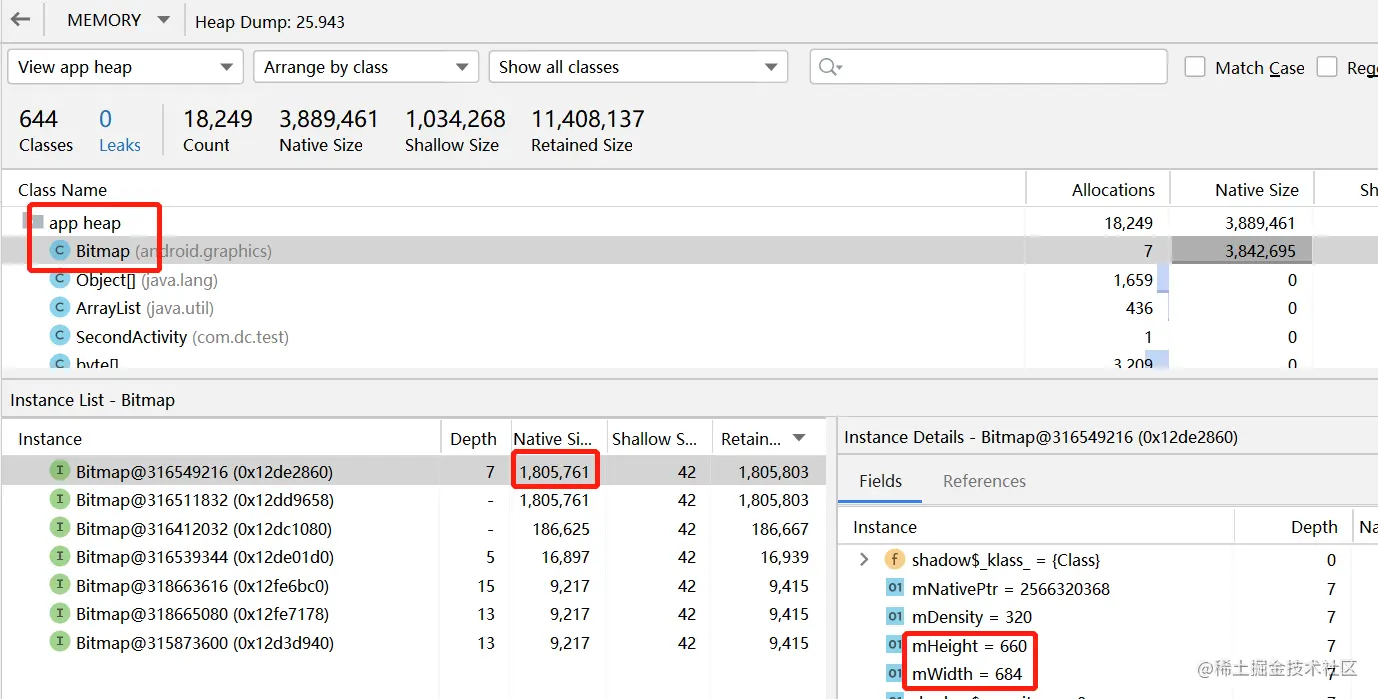
Task: Select the ArrayList (java.util) class row
Action: click(689, 308)
